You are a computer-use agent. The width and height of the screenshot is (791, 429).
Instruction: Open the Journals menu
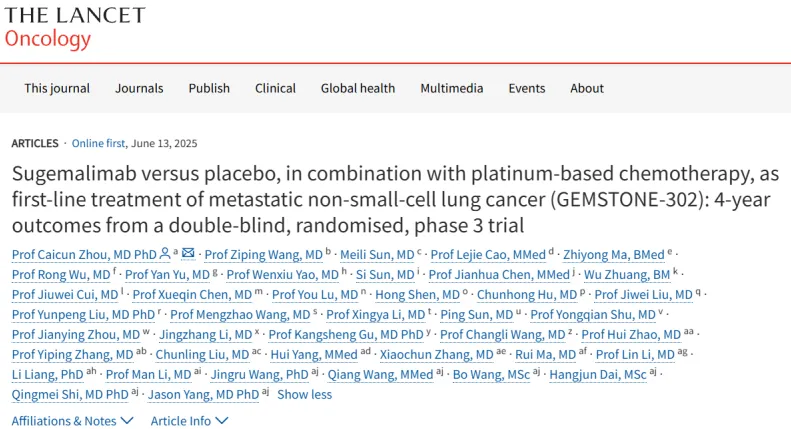point(139,88)
